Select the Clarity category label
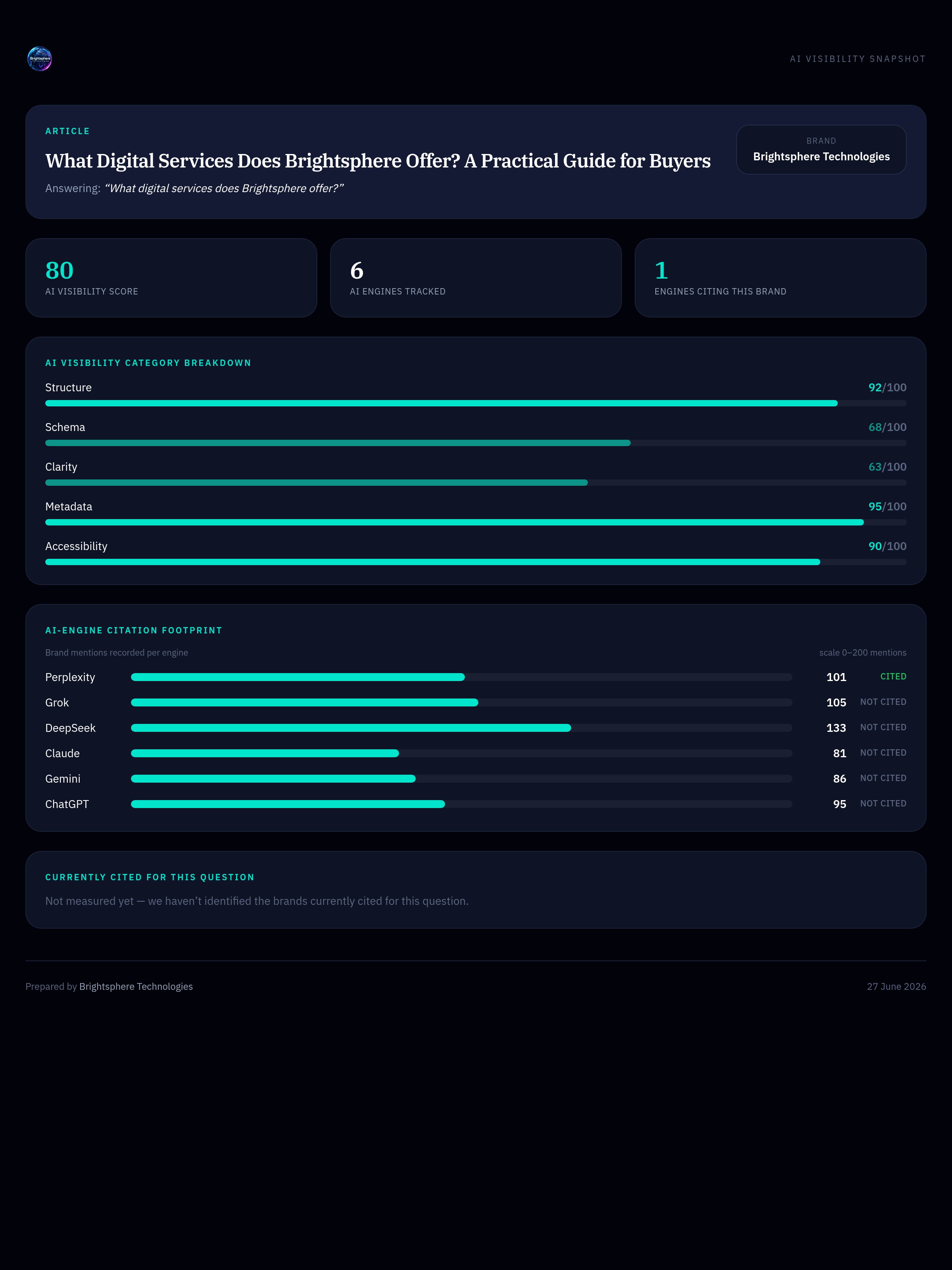This screenshot has width=952, height=1270. tap(61, 467)
